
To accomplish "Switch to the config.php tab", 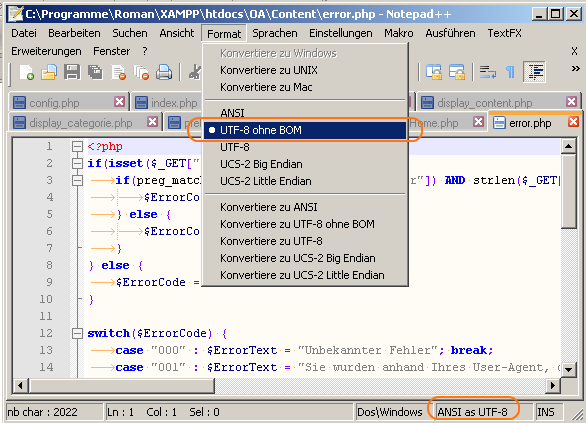I will (x=68, y=102).
